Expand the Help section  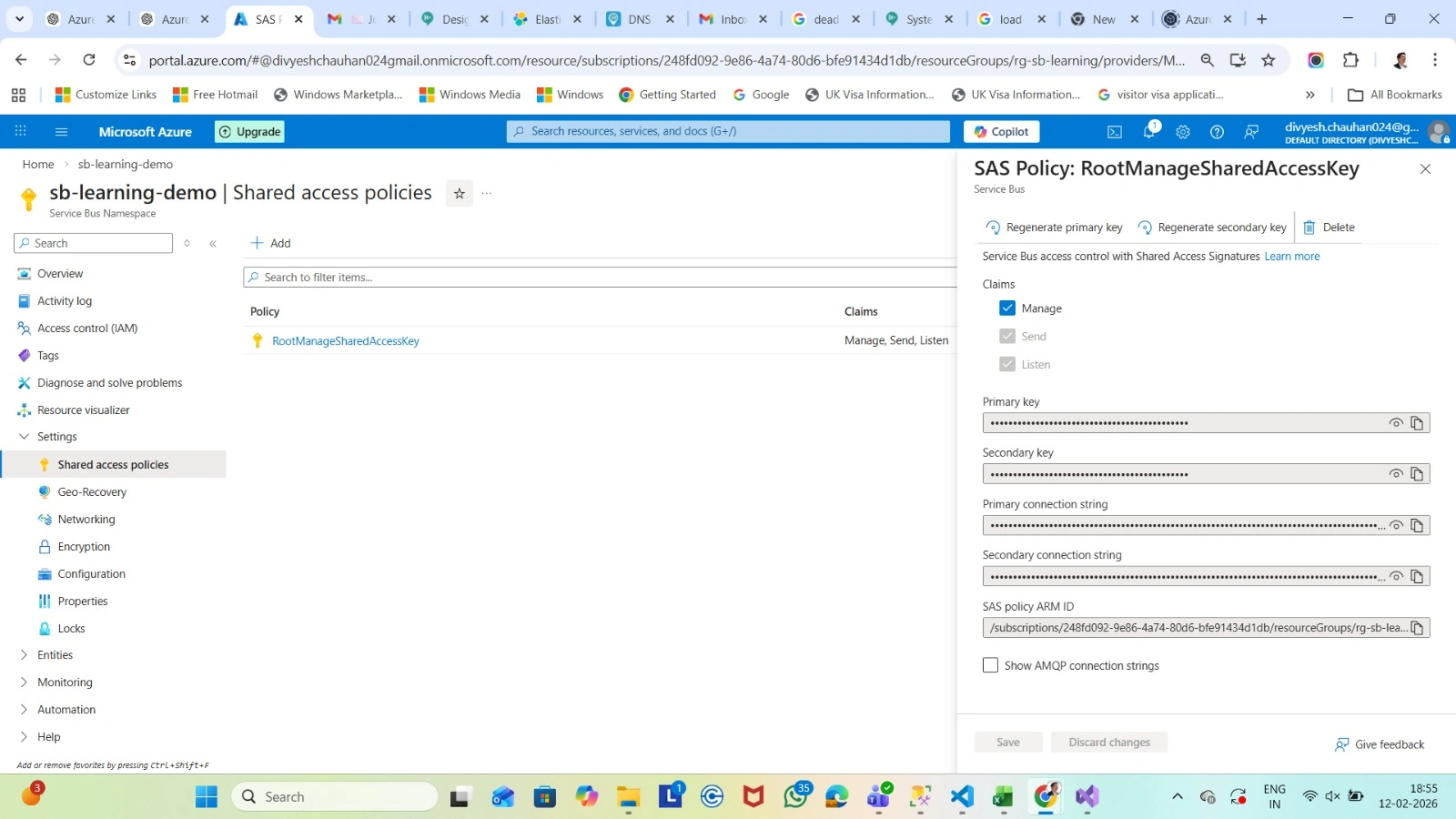coord(25,737)
